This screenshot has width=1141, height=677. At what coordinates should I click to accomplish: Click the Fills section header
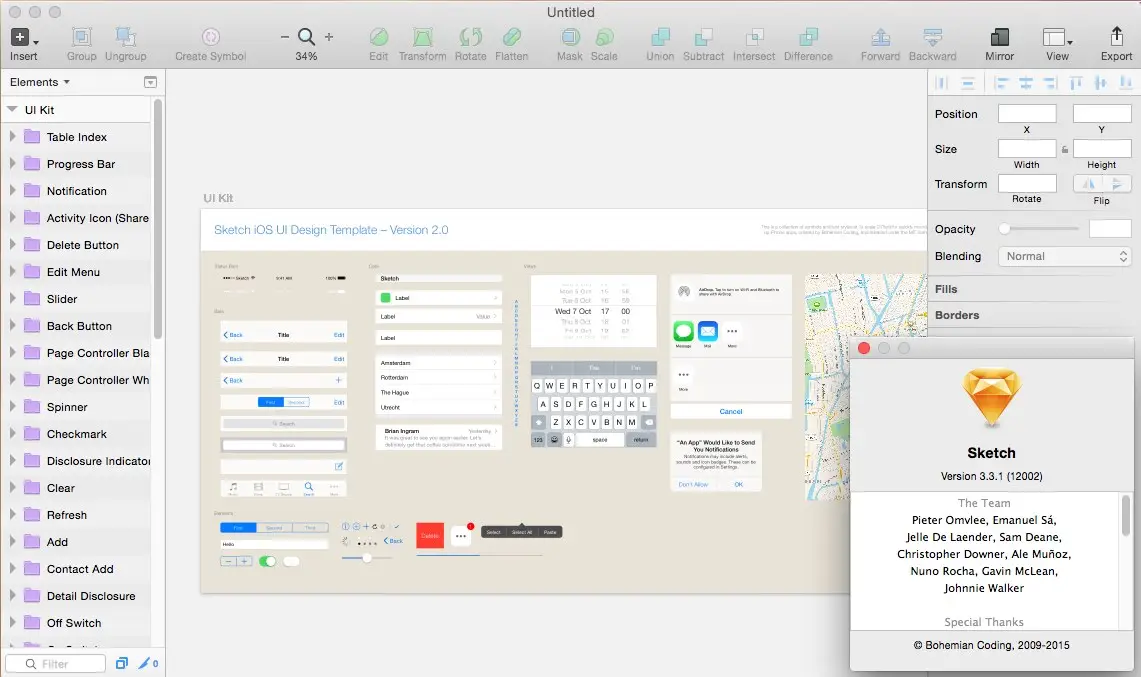946,289
